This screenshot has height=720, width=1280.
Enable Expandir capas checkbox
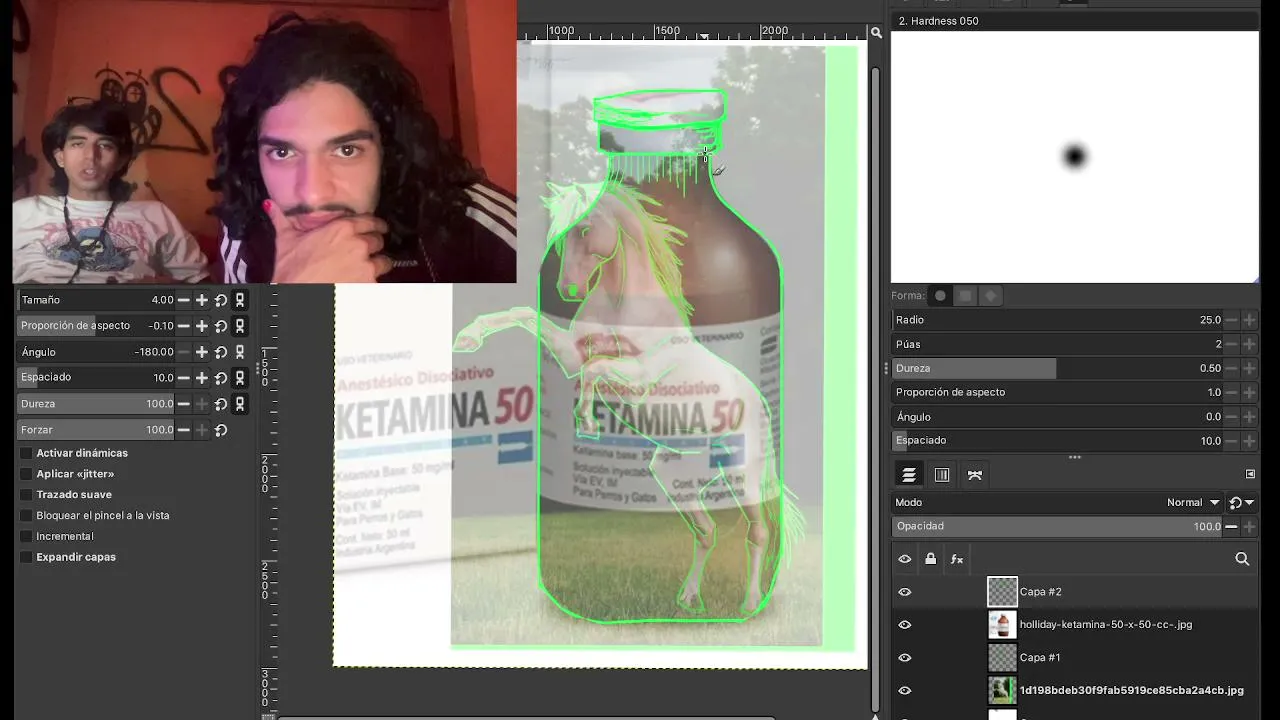26,557
